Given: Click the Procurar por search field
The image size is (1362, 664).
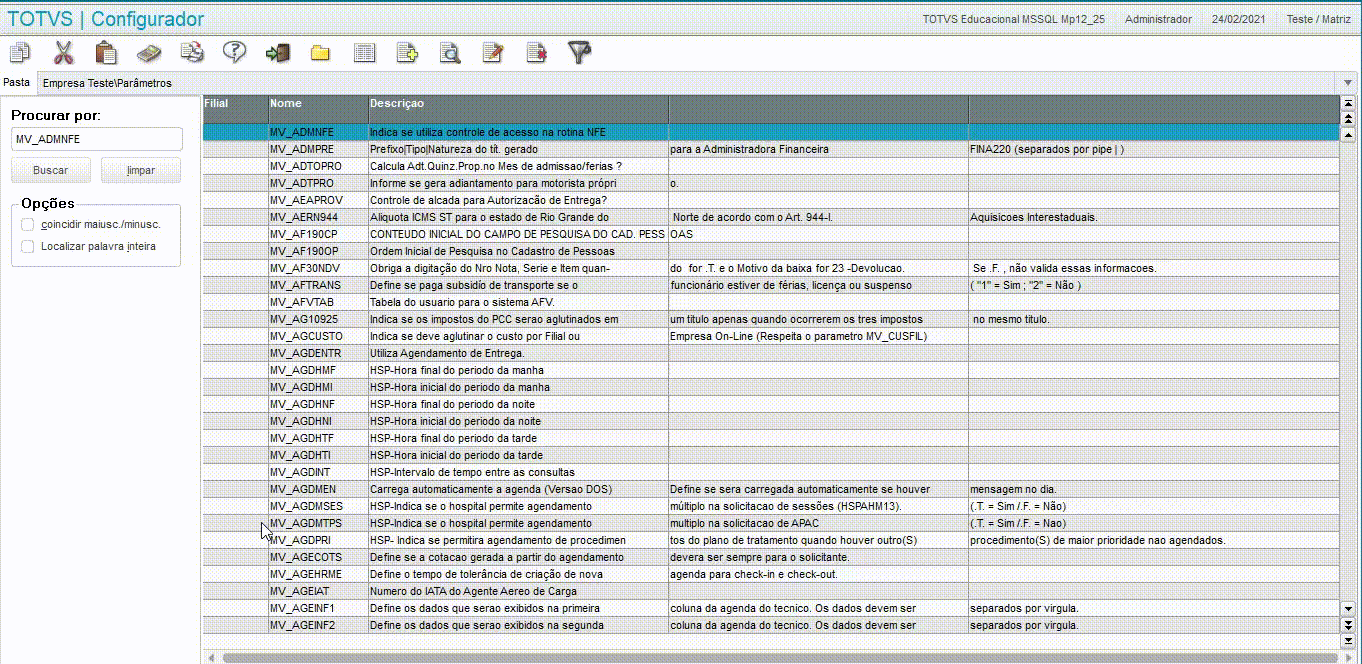Looking at the screenshot, I should [97, 139].
